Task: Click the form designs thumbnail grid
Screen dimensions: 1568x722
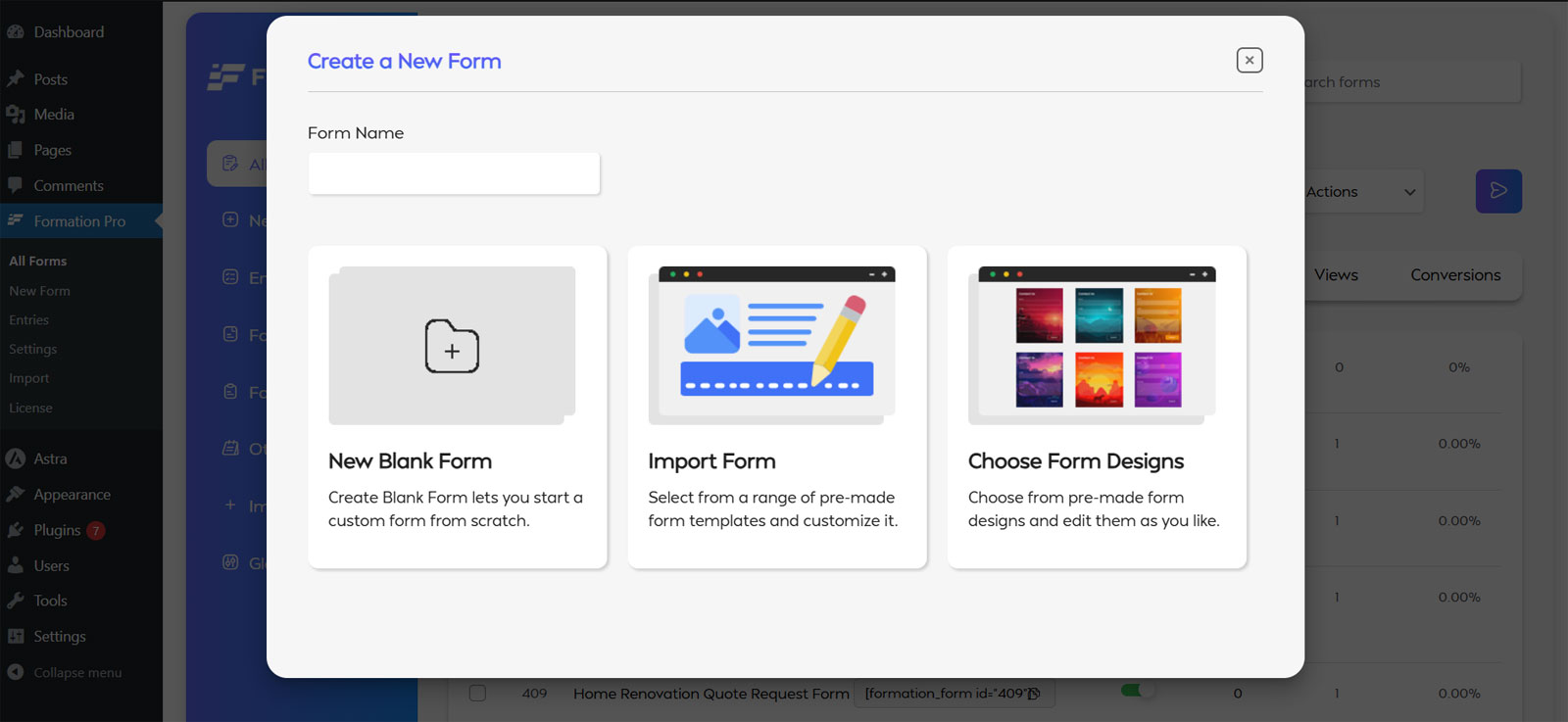Action: tap(1098, 347)
